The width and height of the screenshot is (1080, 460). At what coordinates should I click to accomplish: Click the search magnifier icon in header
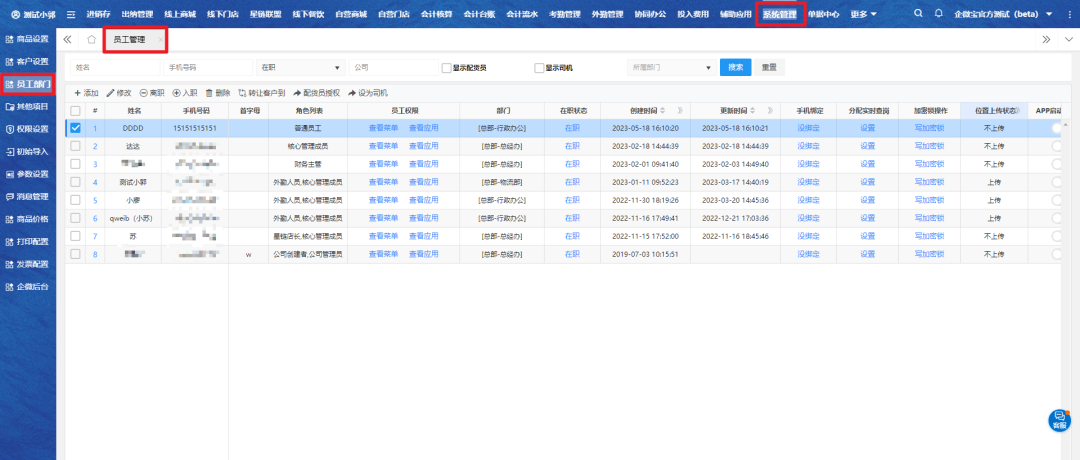coord(919,14)
